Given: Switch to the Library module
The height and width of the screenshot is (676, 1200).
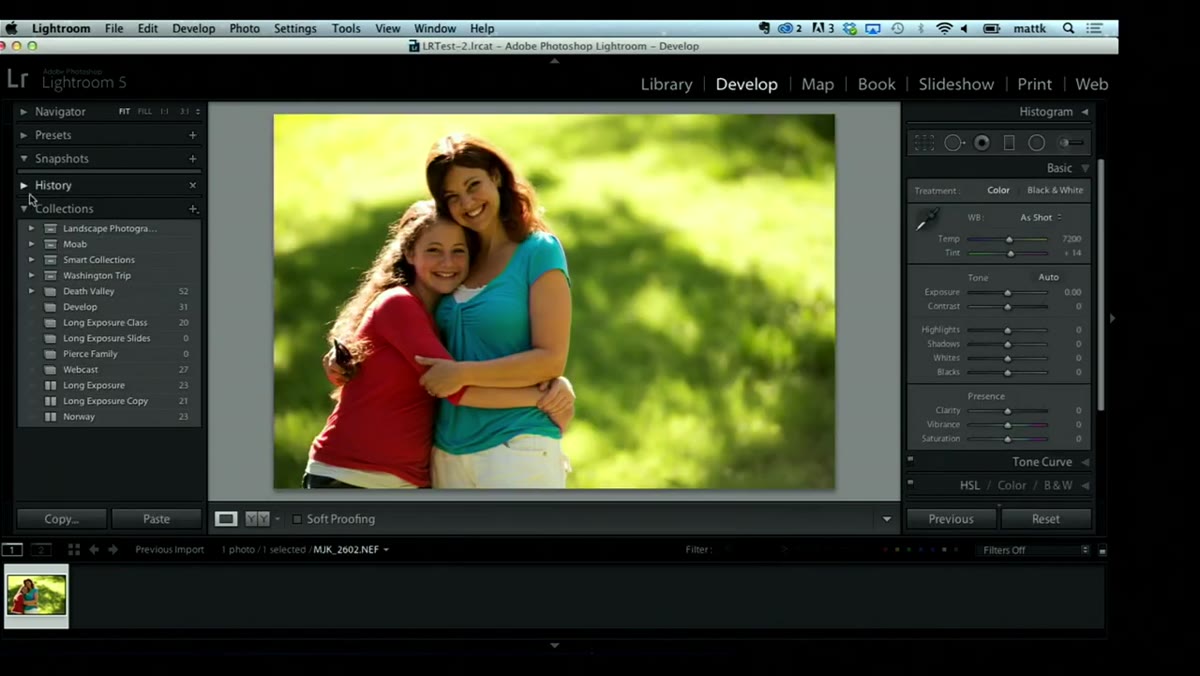Looking at the screenshot, I should (666, 84).
